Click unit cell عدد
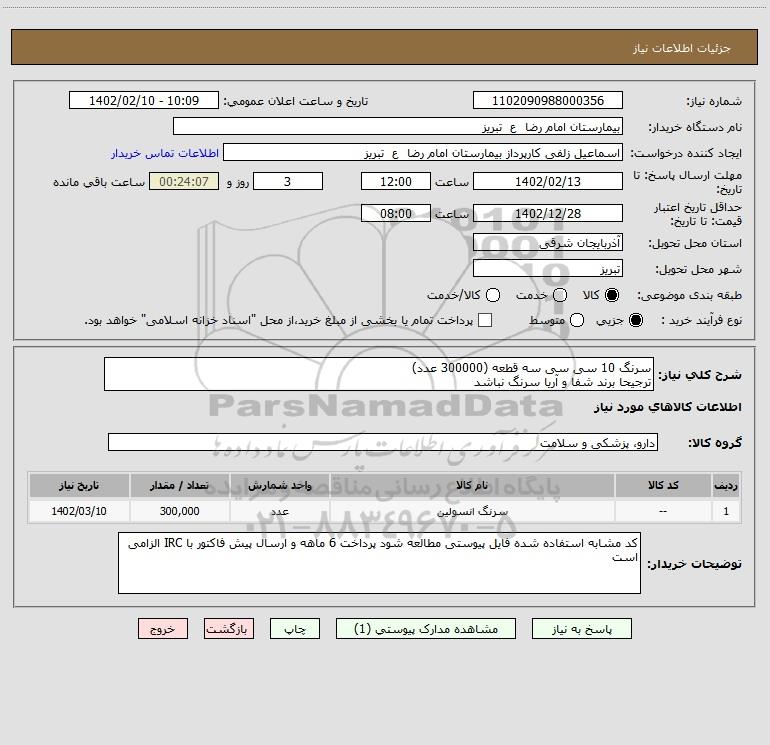 pos(279,511)
